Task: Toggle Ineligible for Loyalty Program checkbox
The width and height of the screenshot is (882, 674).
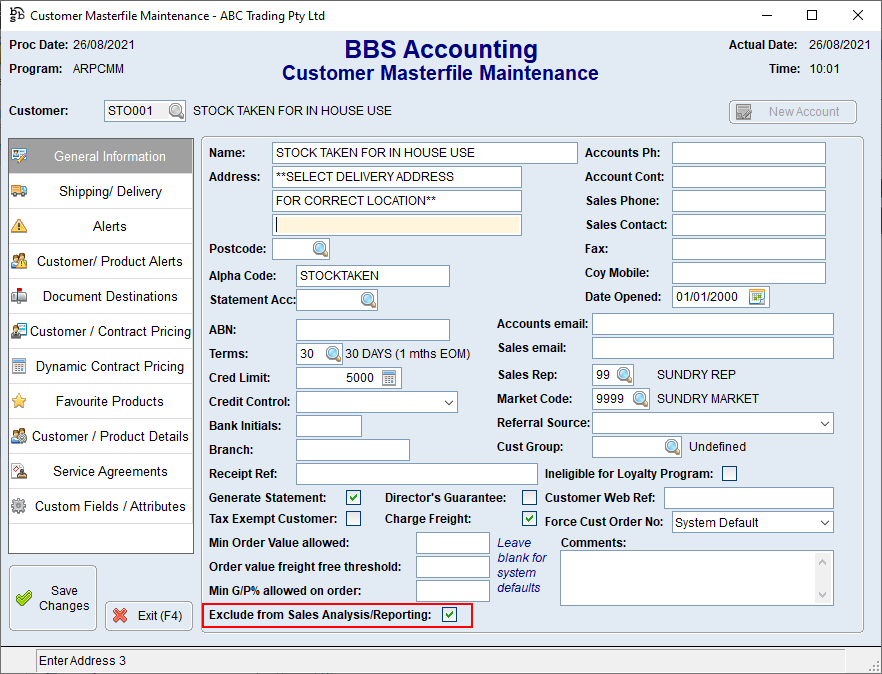Action: (729, 474)
